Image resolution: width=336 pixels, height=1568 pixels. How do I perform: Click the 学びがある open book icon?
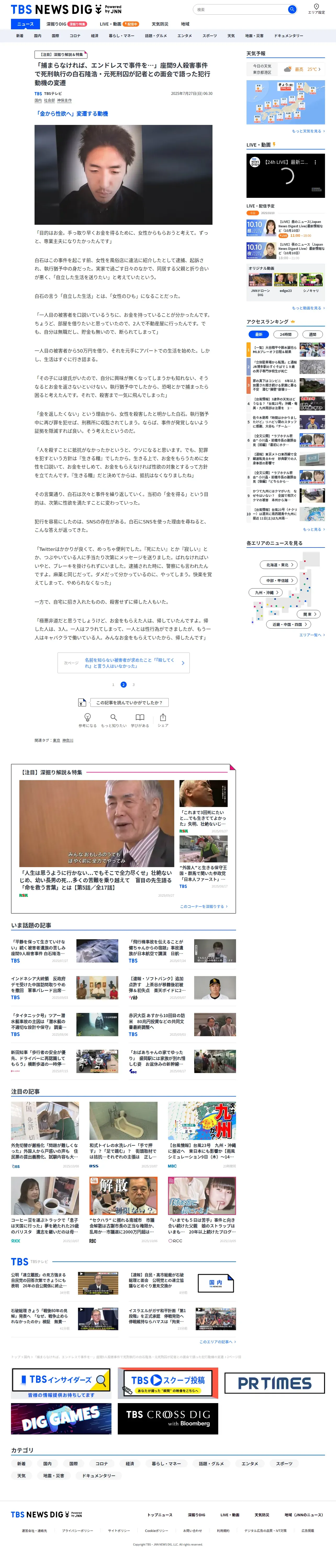140,717
